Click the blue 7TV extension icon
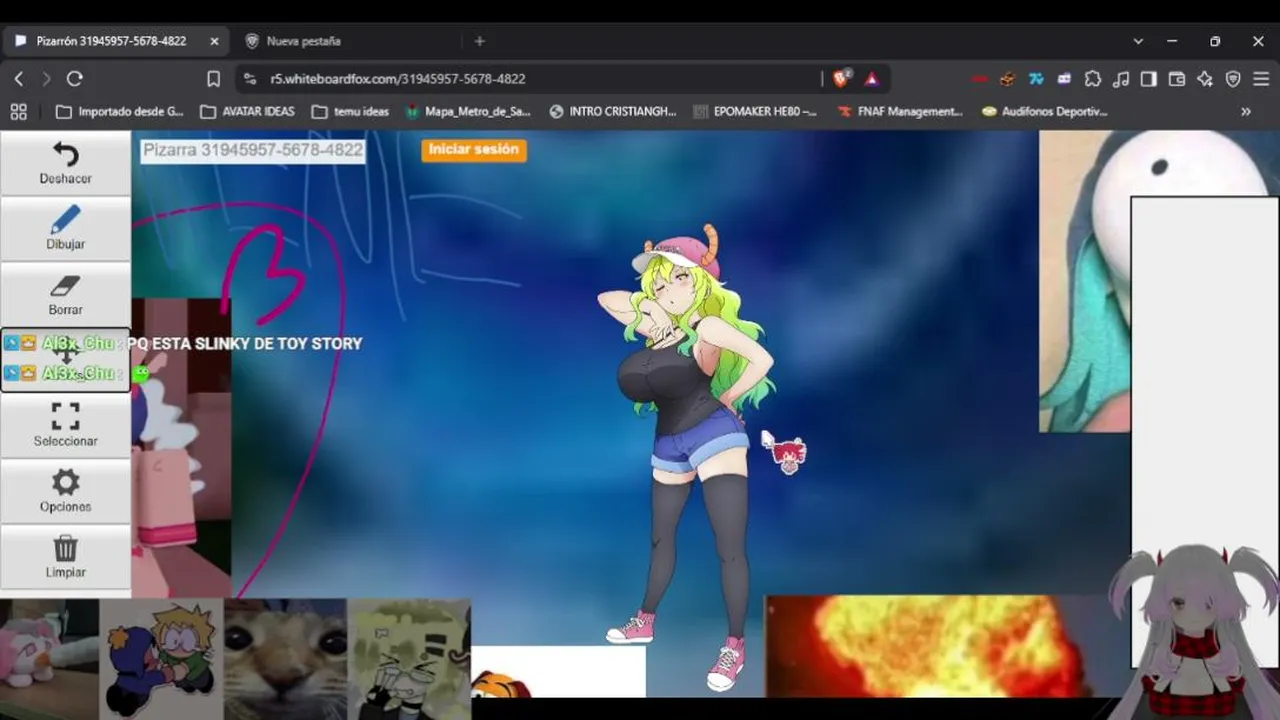This screenshot has width=1280, height=720. 1036,79
